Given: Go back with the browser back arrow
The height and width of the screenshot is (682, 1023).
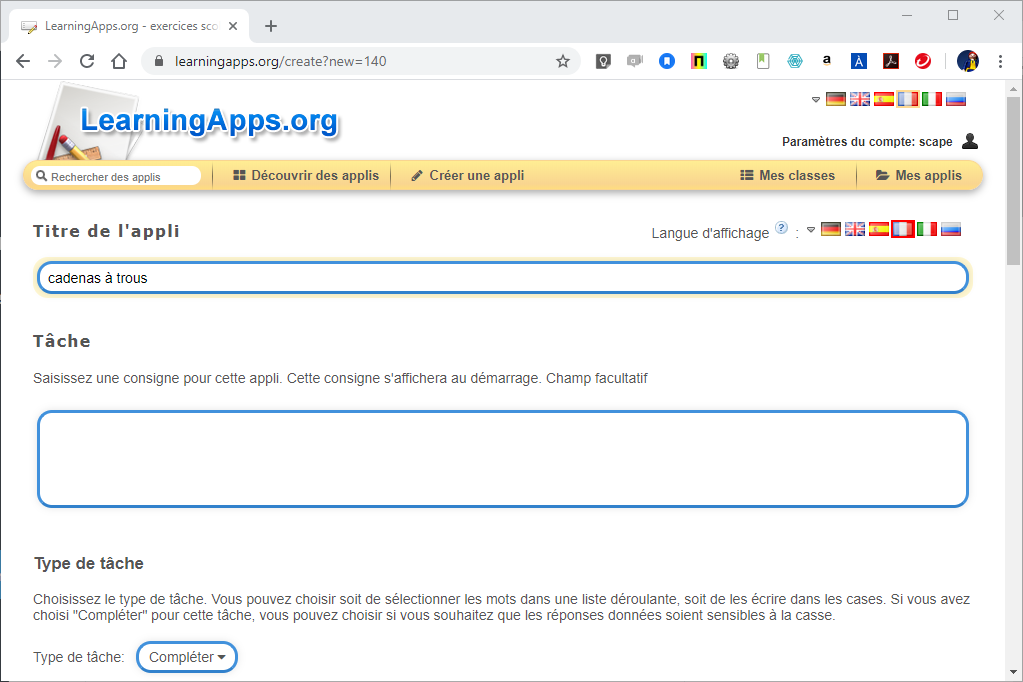Looking at the screenshot, I should coord(23,61).
